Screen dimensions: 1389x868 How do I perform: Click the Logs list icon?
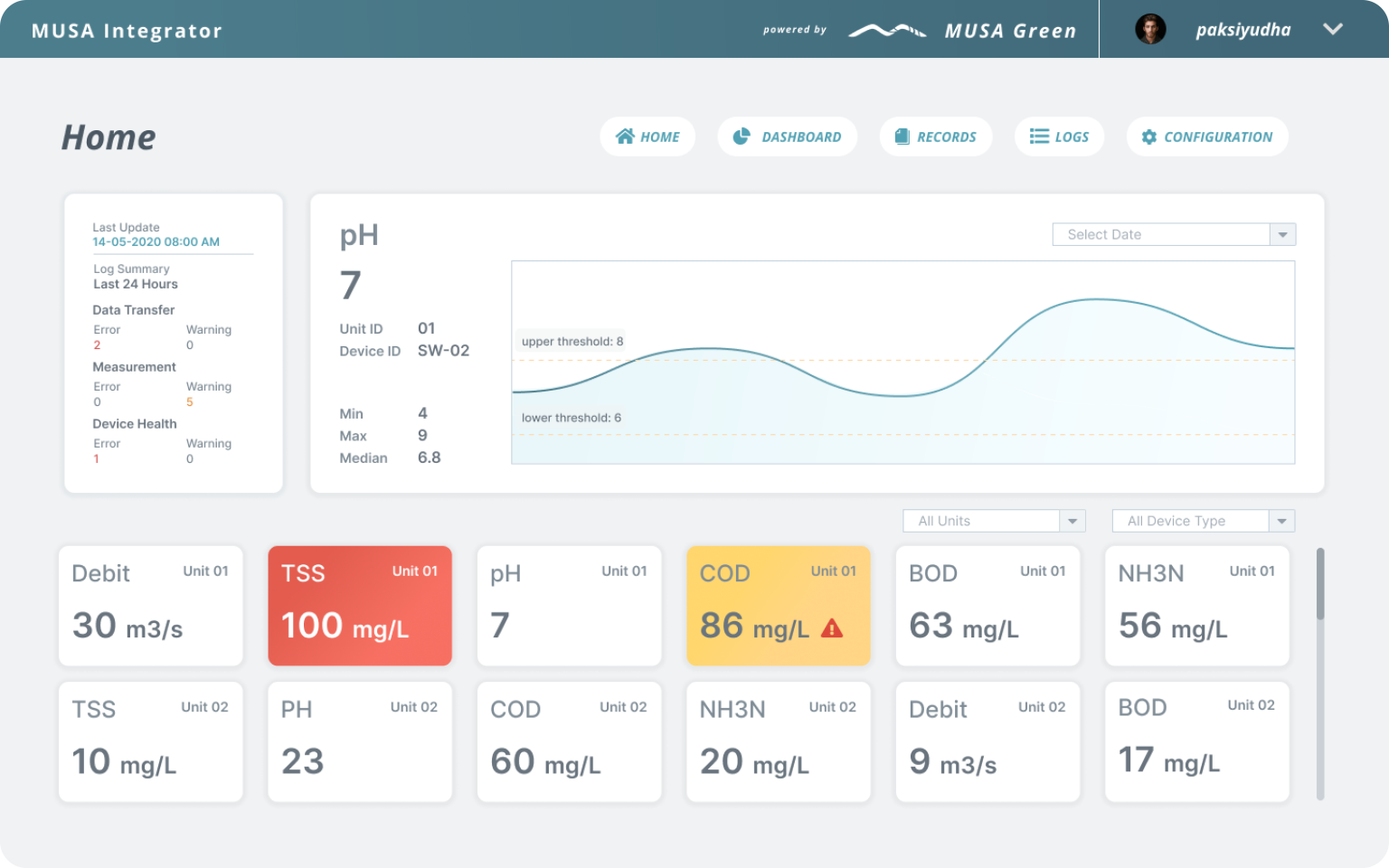point(1039,137)
